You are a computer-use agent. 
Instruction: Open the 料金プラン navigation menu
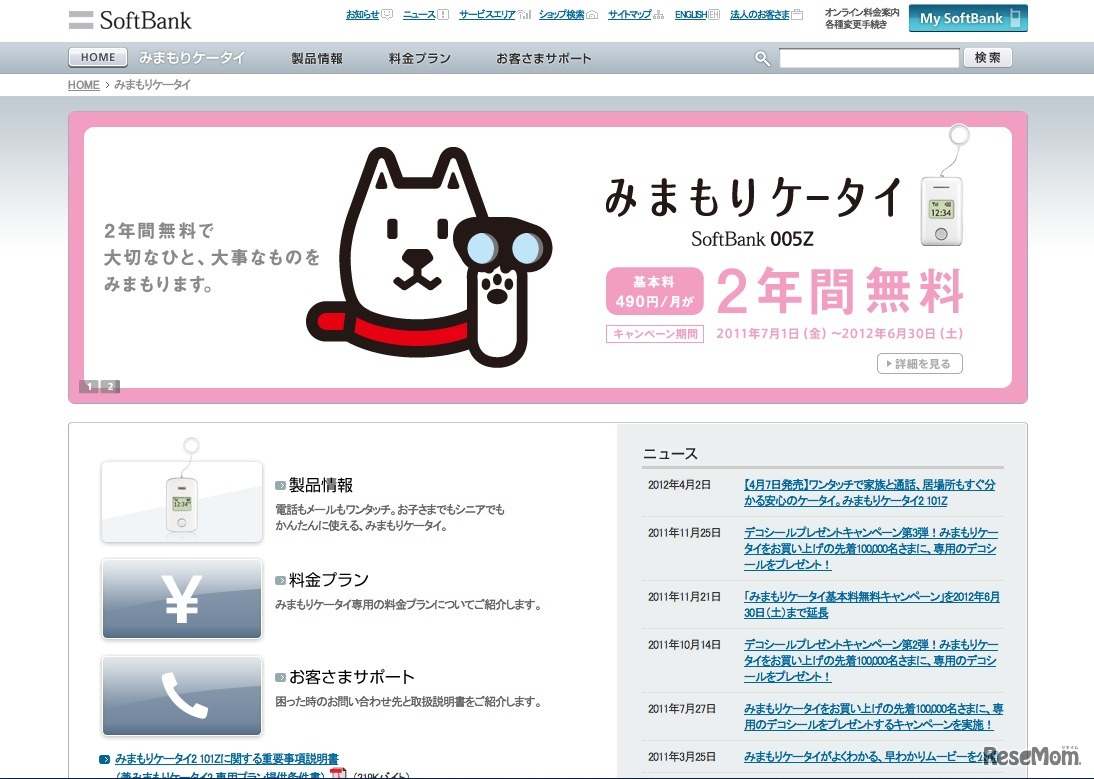419,58
